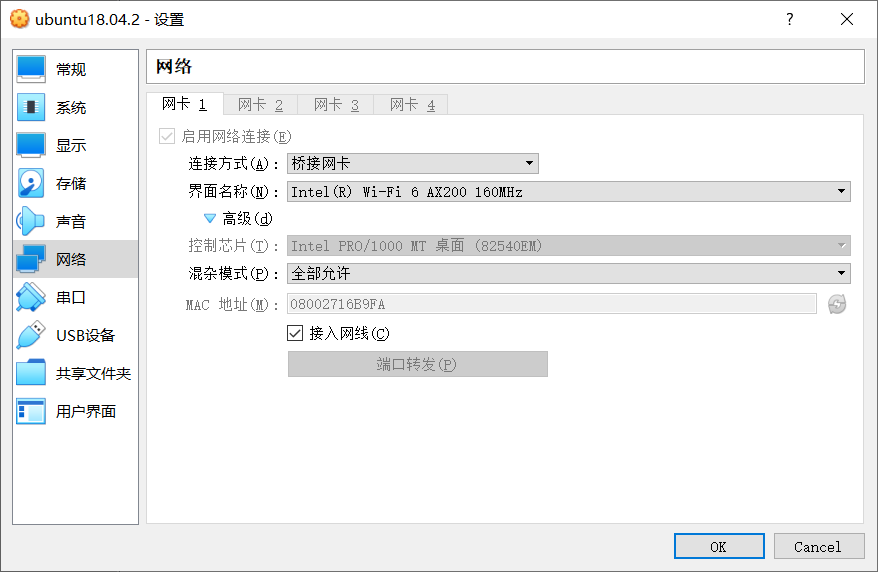878x572 pixels.
Task: Click the MAC 地址 input field
Action: pyautogui.click(x=552, y=304)
